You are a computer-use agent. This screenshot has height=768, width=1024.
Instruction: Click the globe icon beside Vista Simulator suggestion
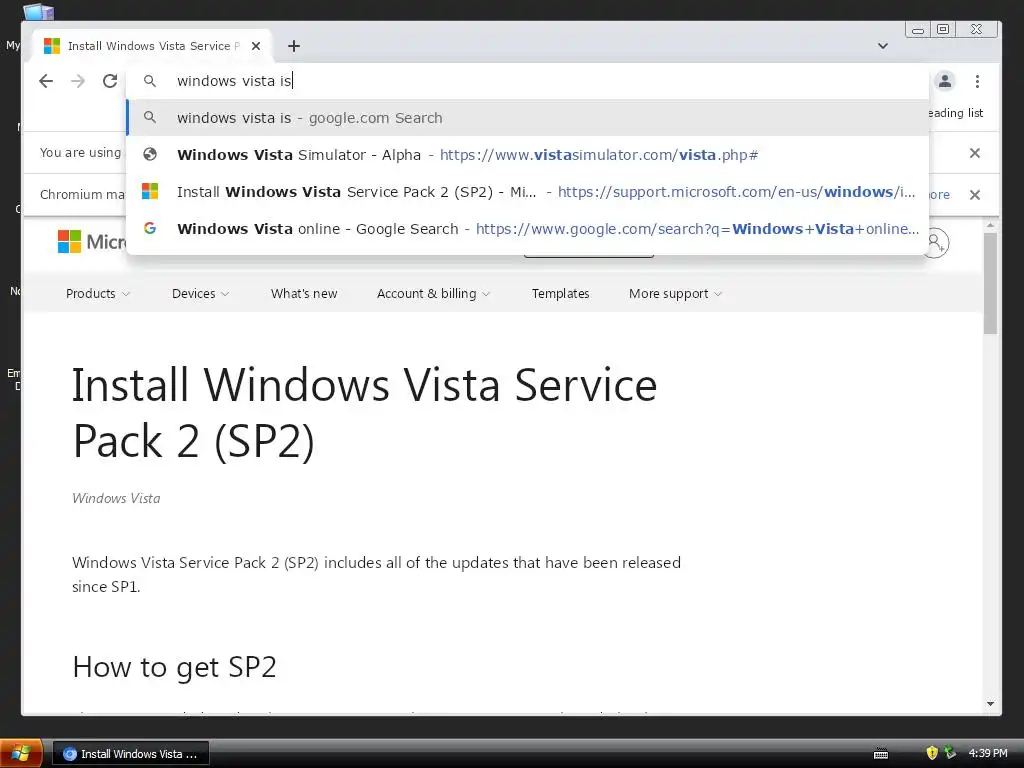[150, 154]
